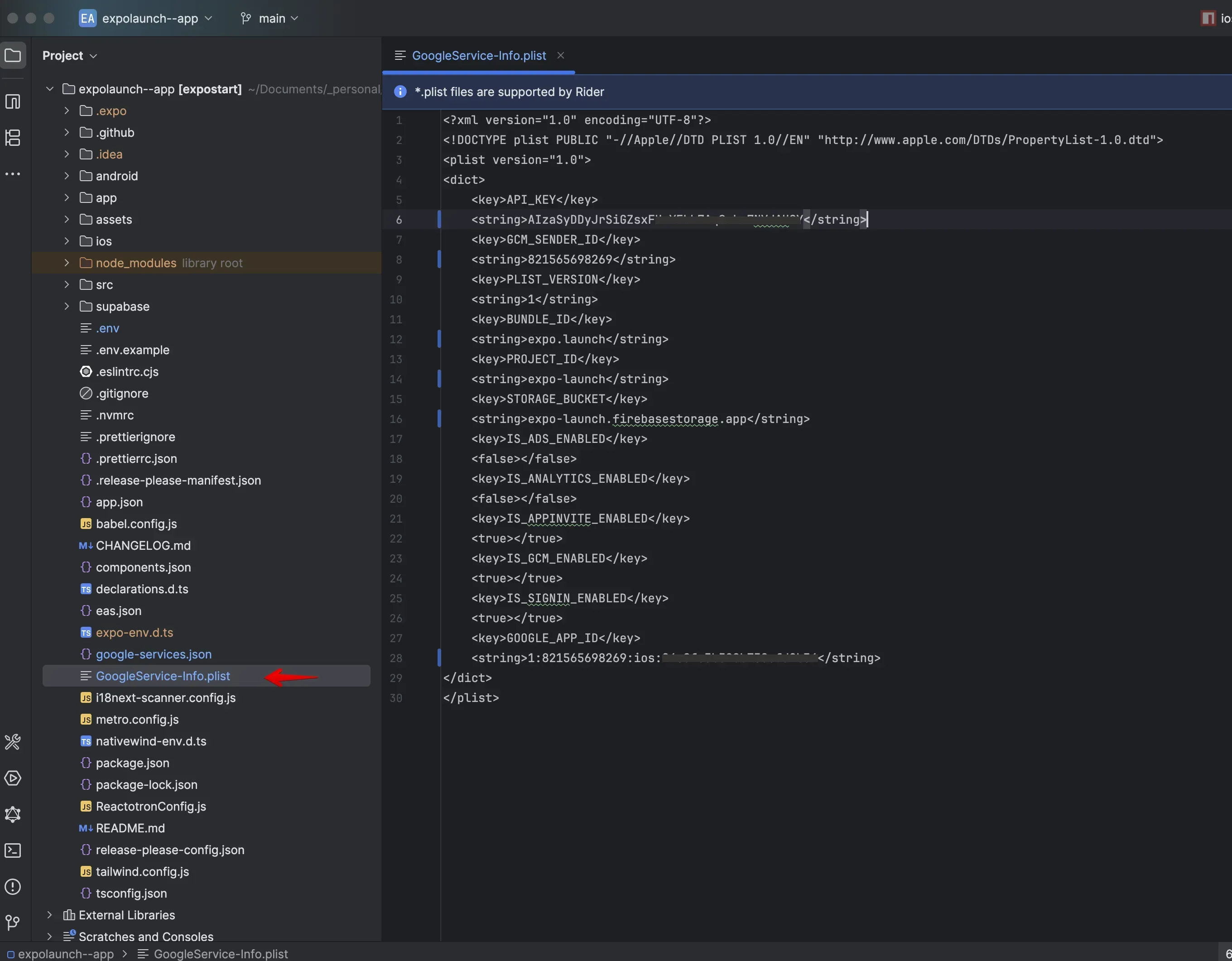This screenshot has height=961, width=1232.
Task: Click the BUNDLE_ID key line
Action: click(542, 319)
